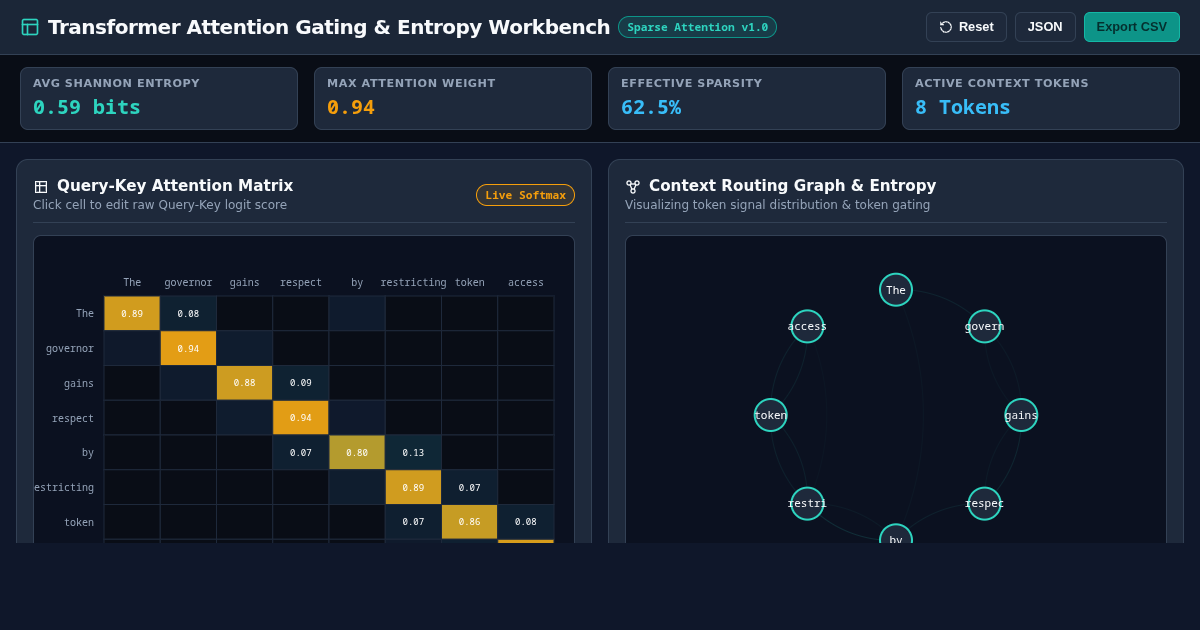The image size is (1200, 630).
Task: Click the Live Softmax badge
Action: (525, 195)
